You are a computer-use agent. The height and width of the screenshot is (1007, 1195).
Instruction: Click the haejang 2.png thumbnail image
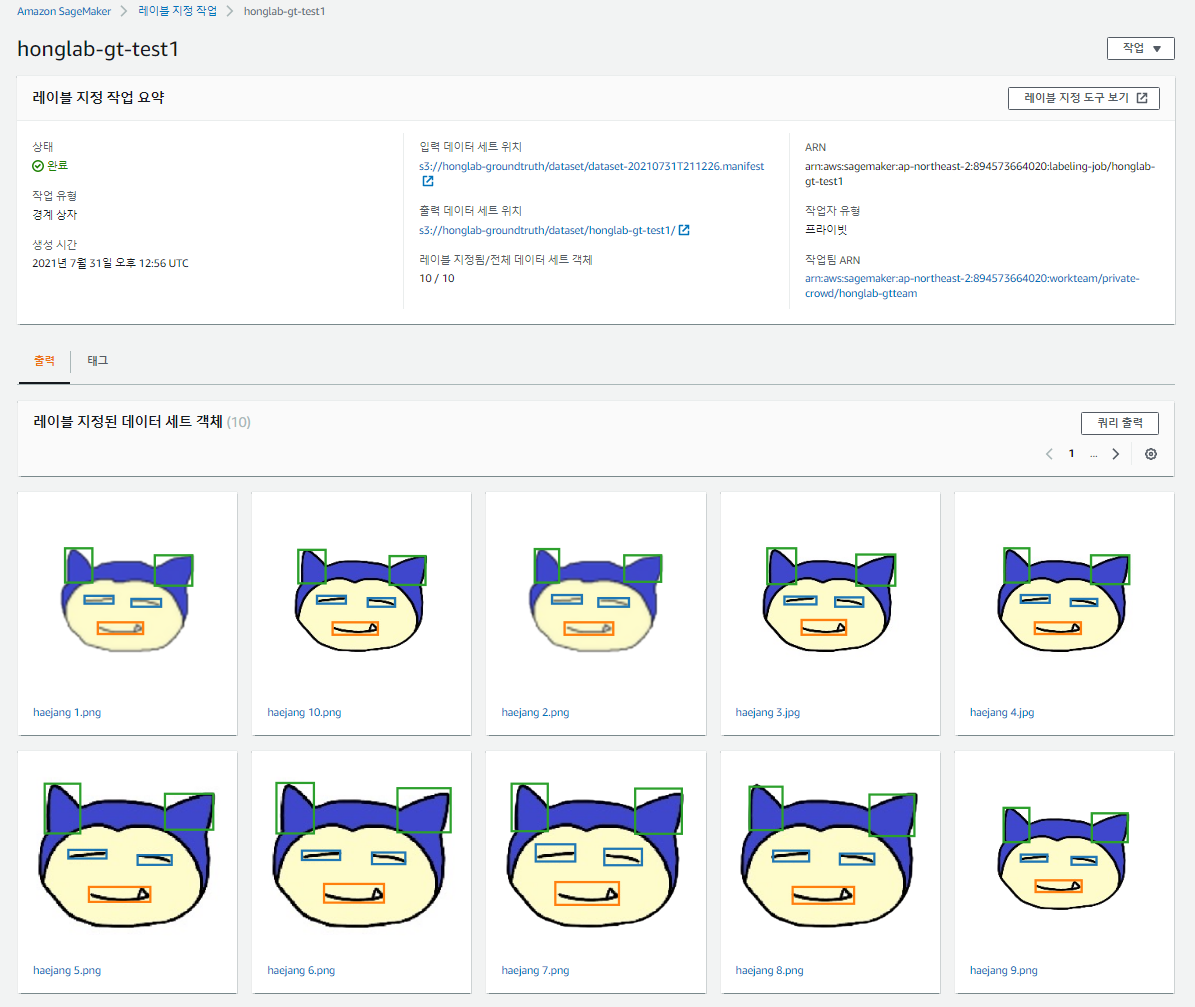click(595, 598)
